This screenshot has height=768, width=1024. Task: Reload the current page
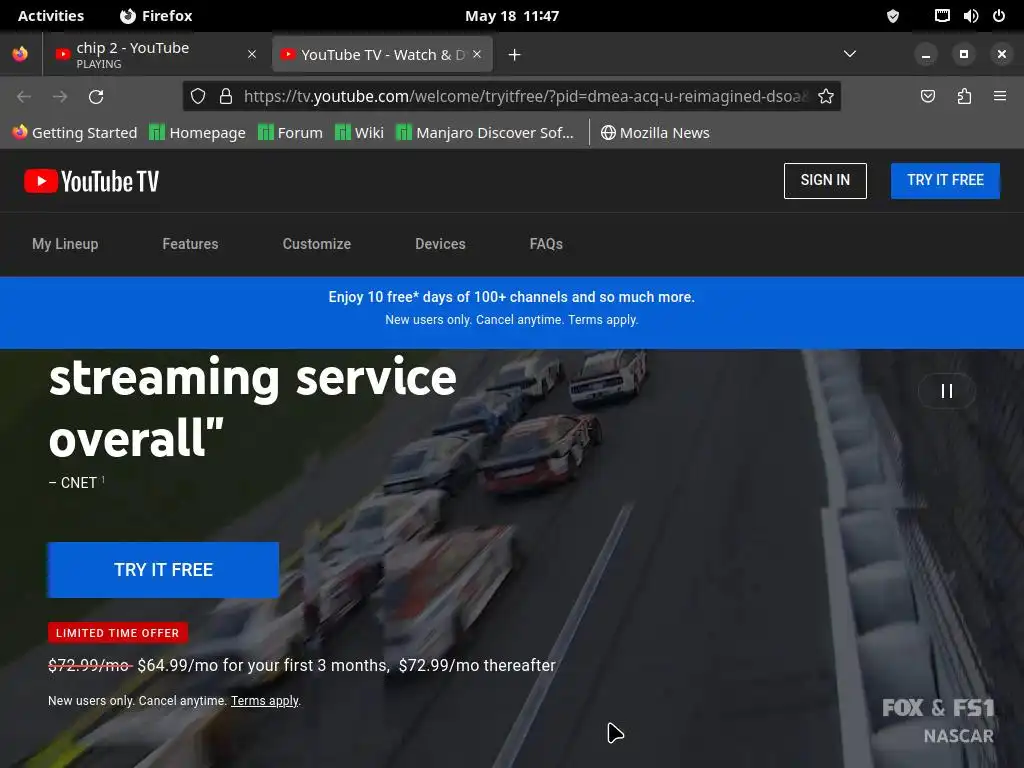coord(96,97)
